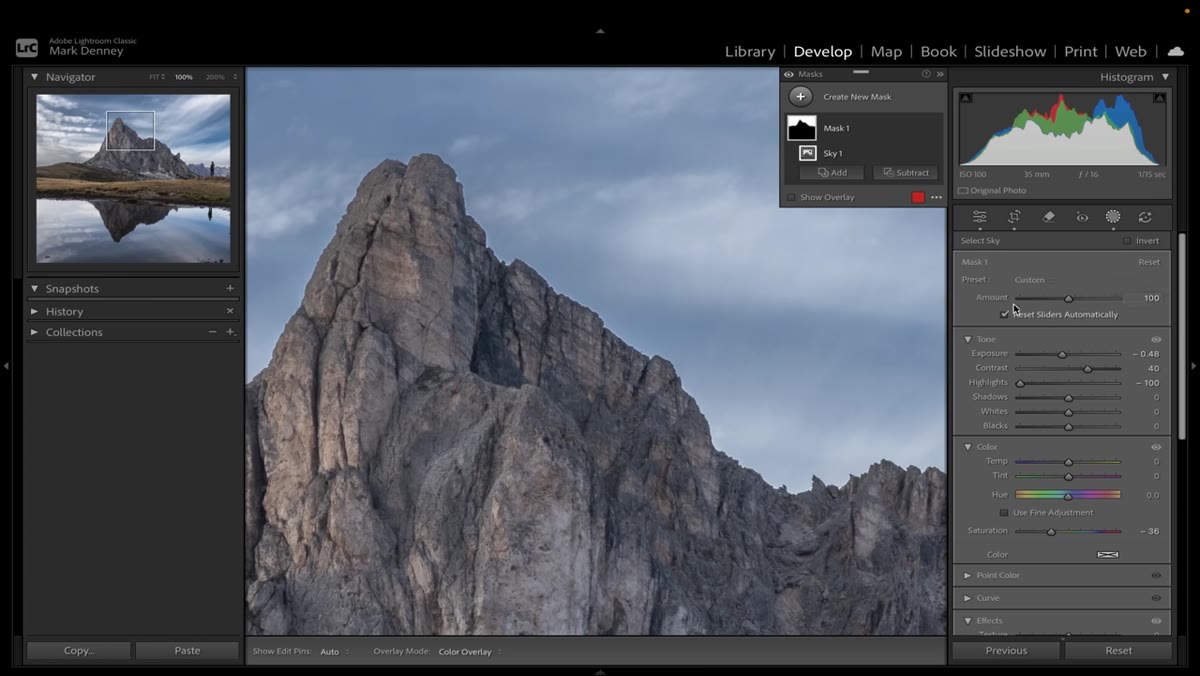Add collection with the plus icon
The height and width of the screenshot is (676, 1200).
(x=230, y=332)
